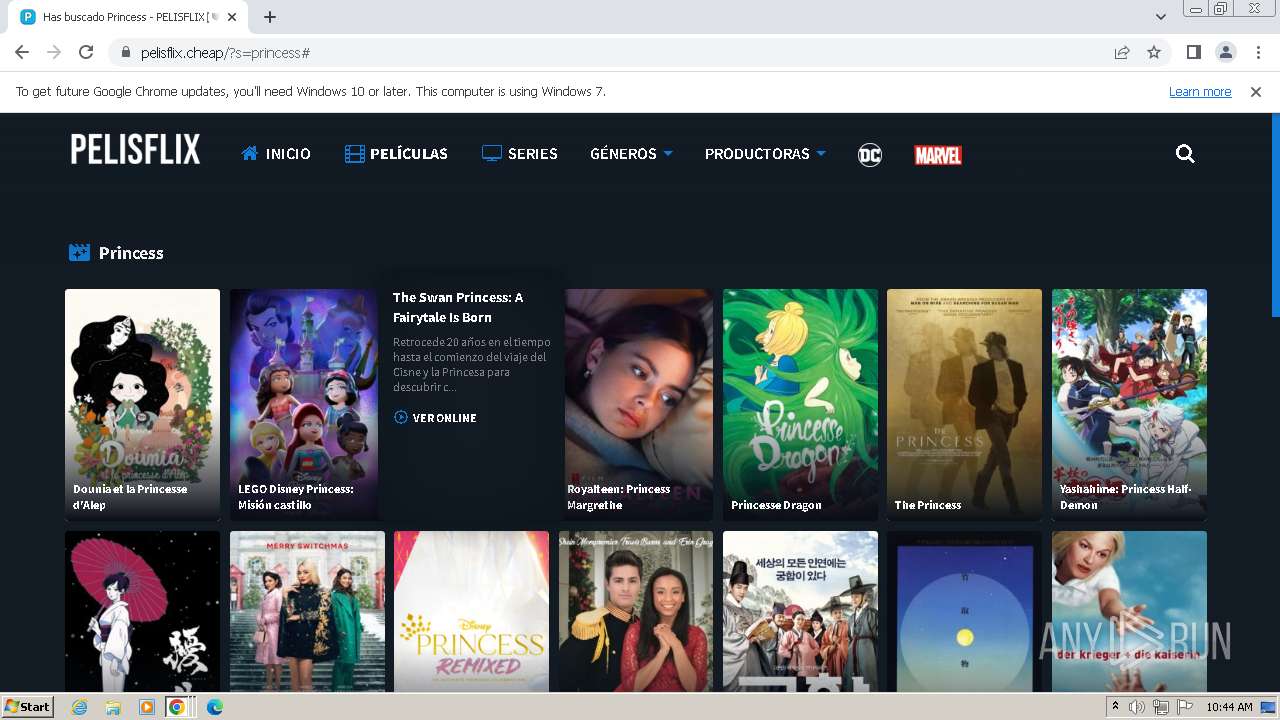Open The Swan Princess: A Fairytale Is Born title
1280x720 pixels.
tap(458, 307)
